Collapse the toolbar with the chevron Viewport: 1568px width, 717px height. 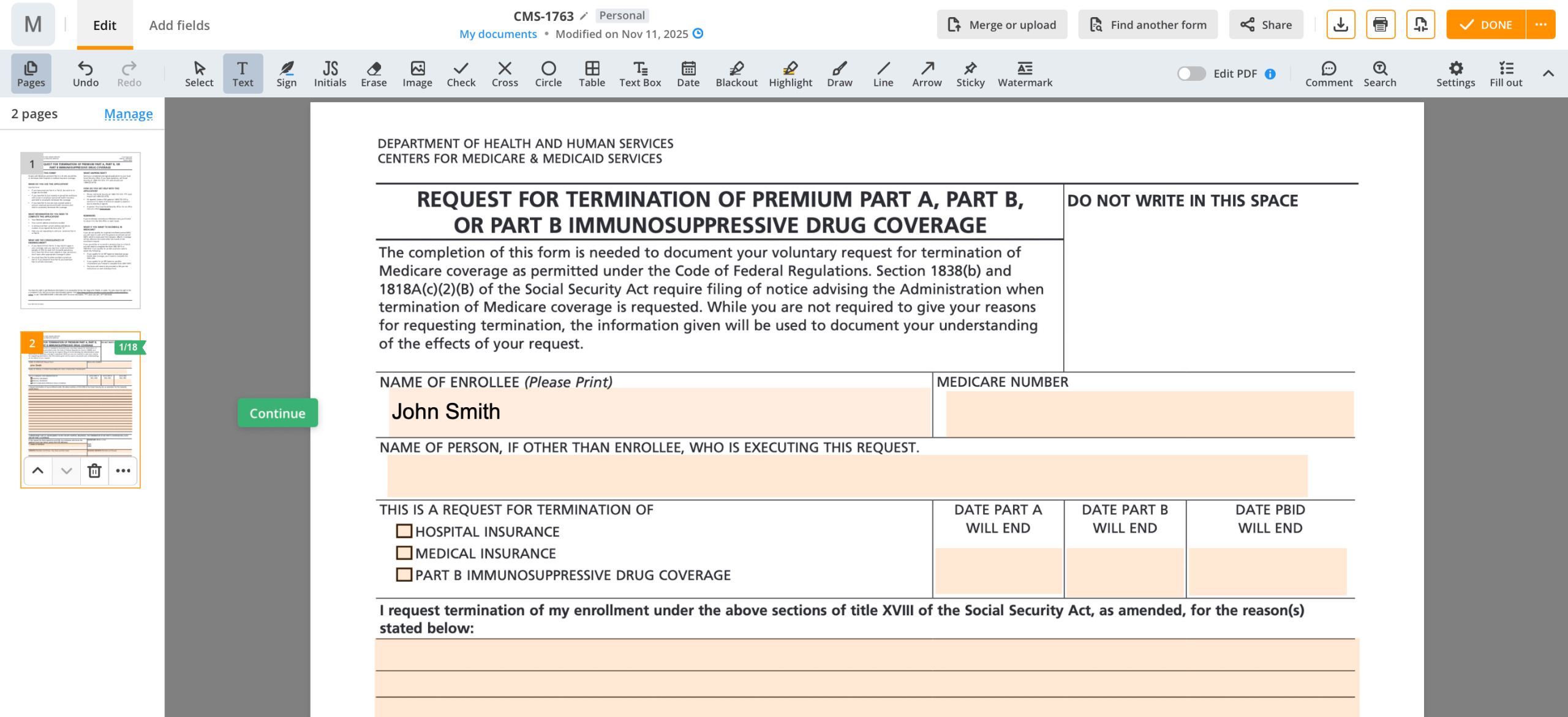[x=1548, y=73]
